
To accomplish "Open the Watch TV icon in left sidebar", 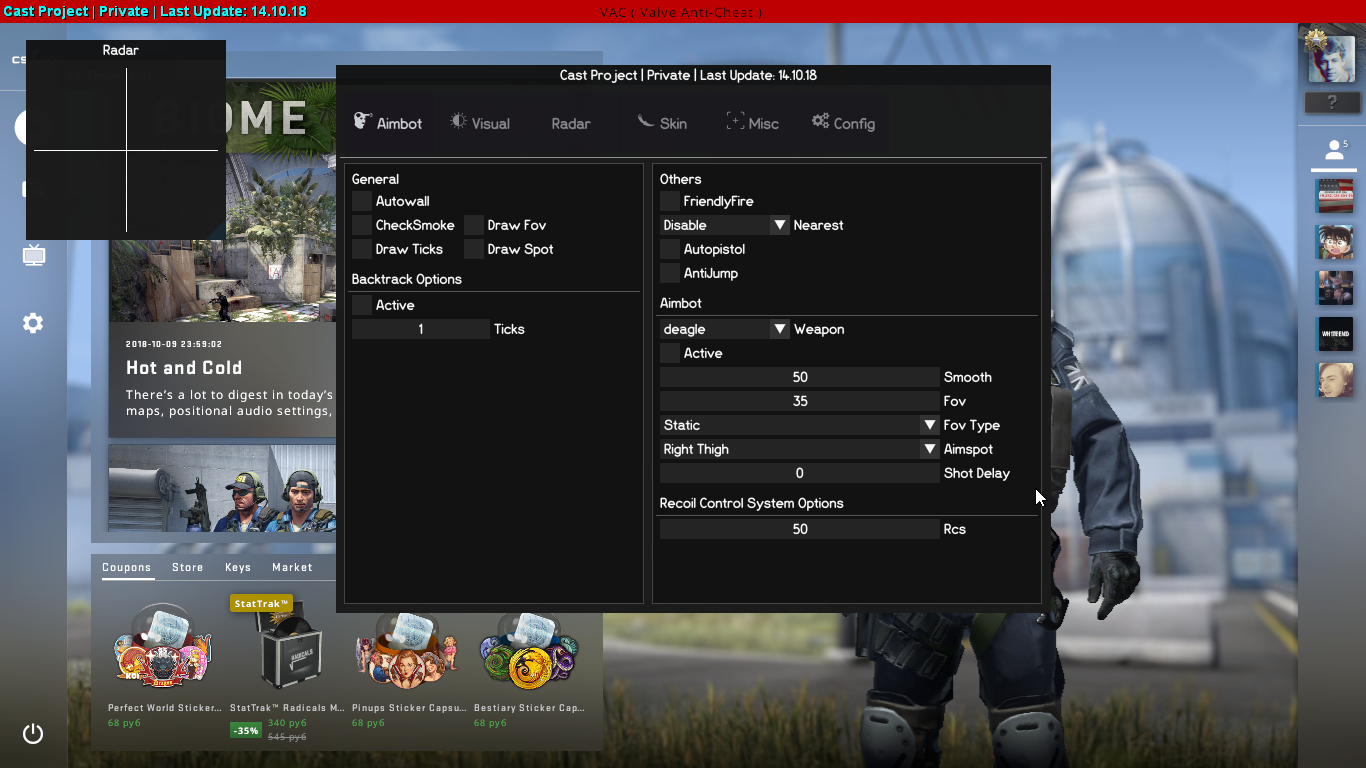I will click(x=34, y=255).
